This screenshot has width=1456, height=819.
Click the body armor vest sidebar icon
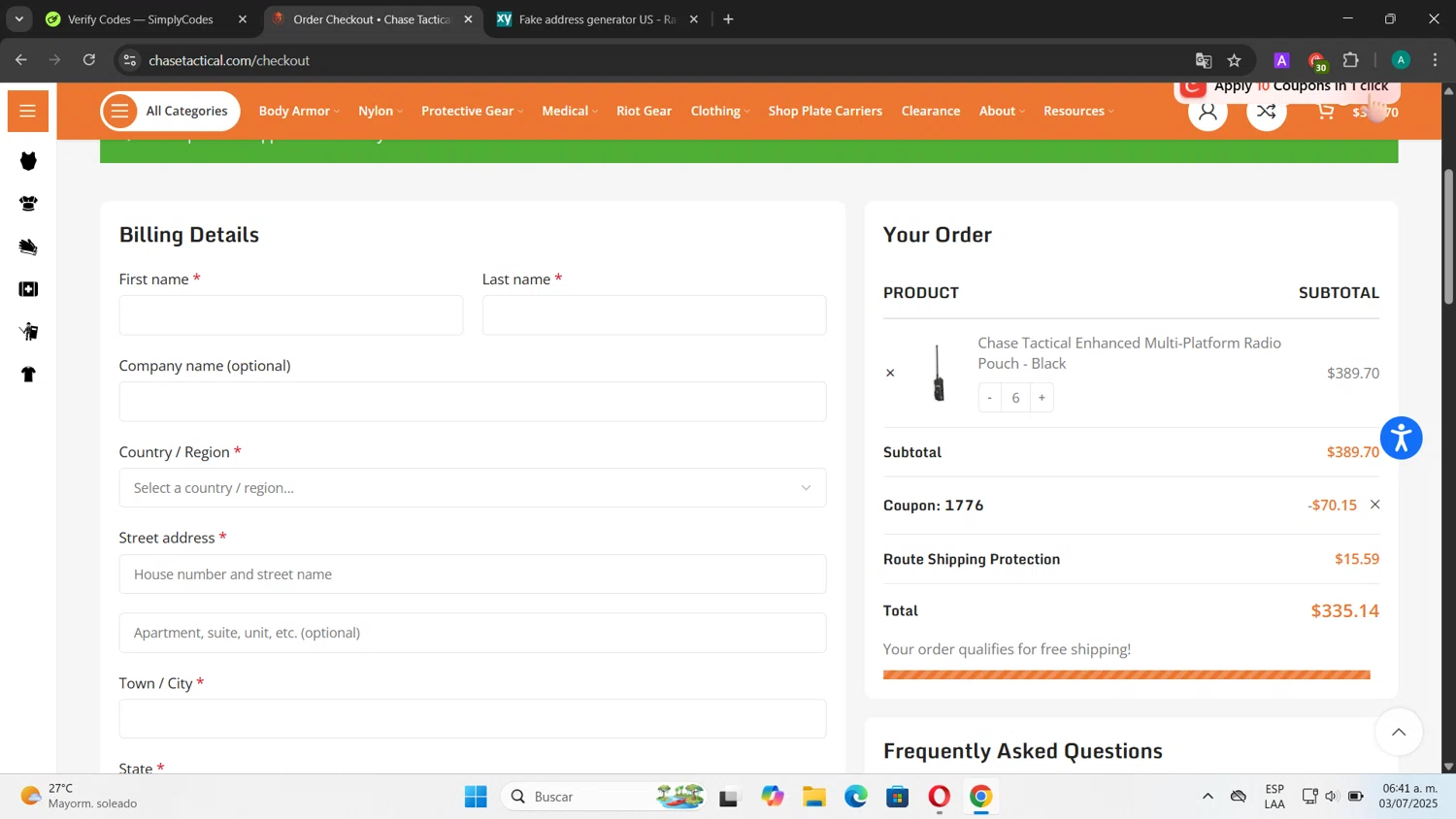tap(28, 161)
